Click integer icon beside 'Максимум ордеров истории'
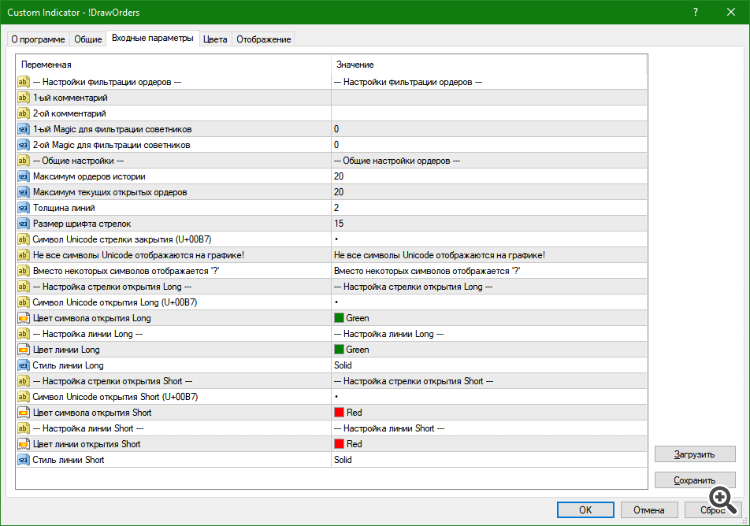Screen dimensions: 750x526 click(23, 176)
